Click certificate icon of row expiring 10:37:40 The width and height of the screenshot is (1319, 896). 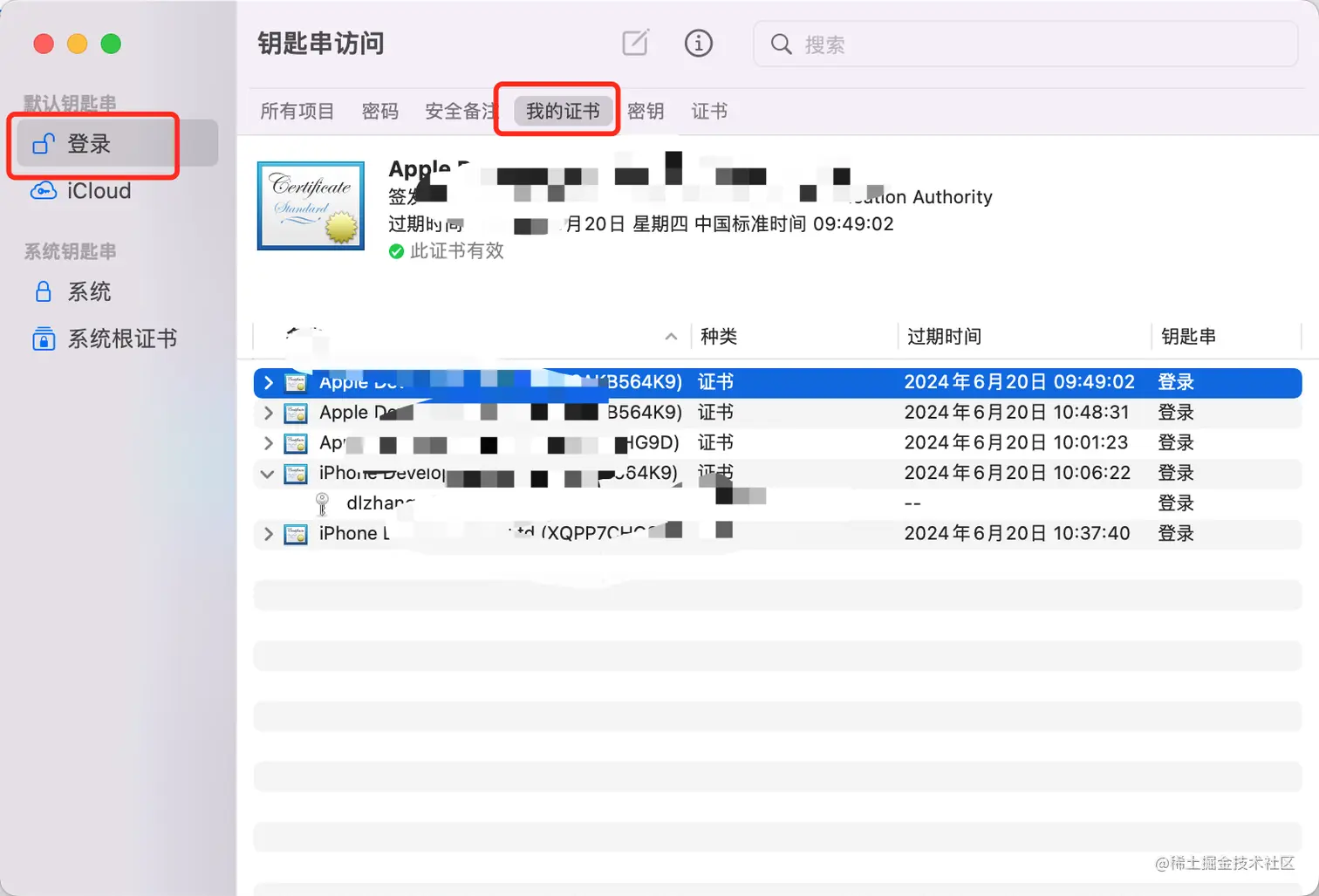click(296, 534)
